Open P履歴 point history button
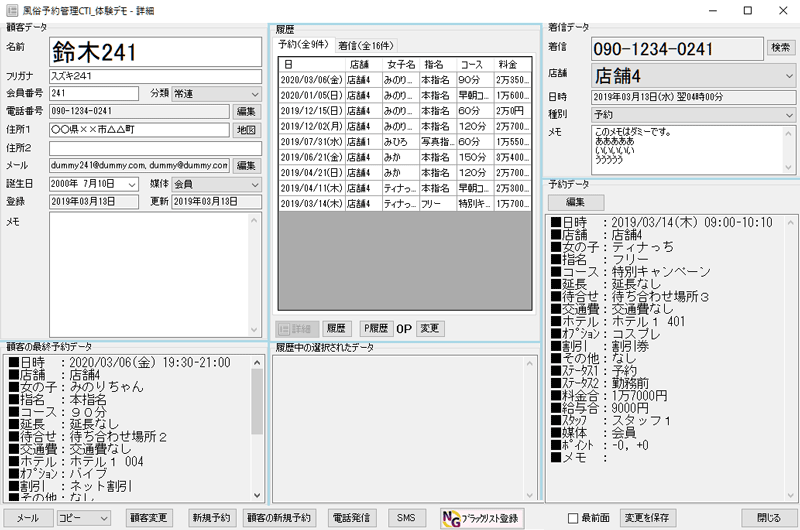This screenshot has width=800, height=530. (x=376, y=328)
